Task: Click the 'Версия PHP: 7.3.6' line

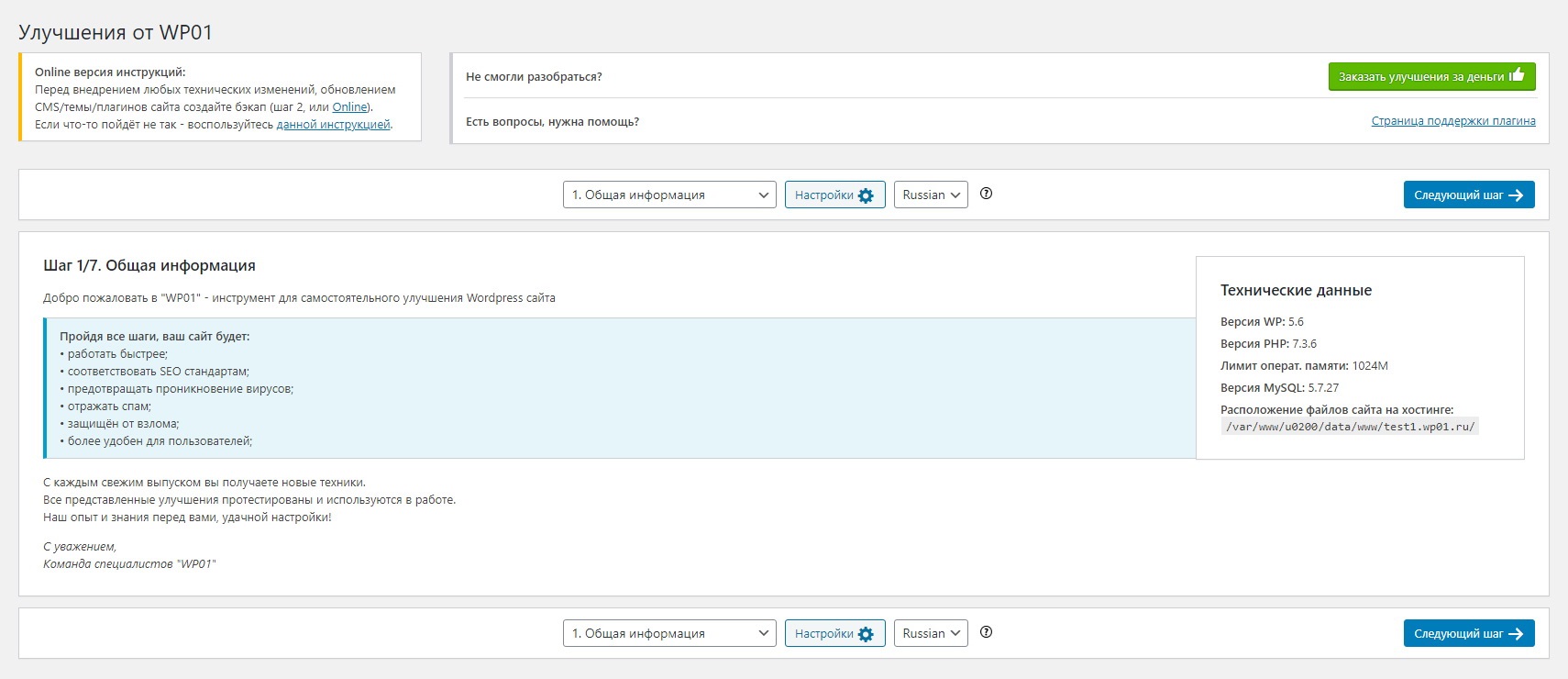Action: [1268, 344]
